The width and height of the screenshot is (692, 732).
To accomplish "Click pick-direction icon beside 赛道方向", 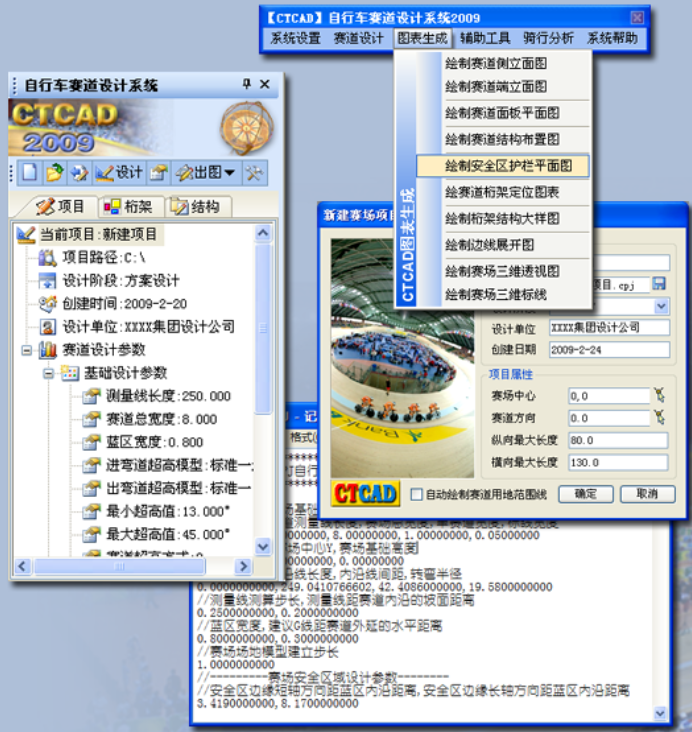I will tap(659, 417).
